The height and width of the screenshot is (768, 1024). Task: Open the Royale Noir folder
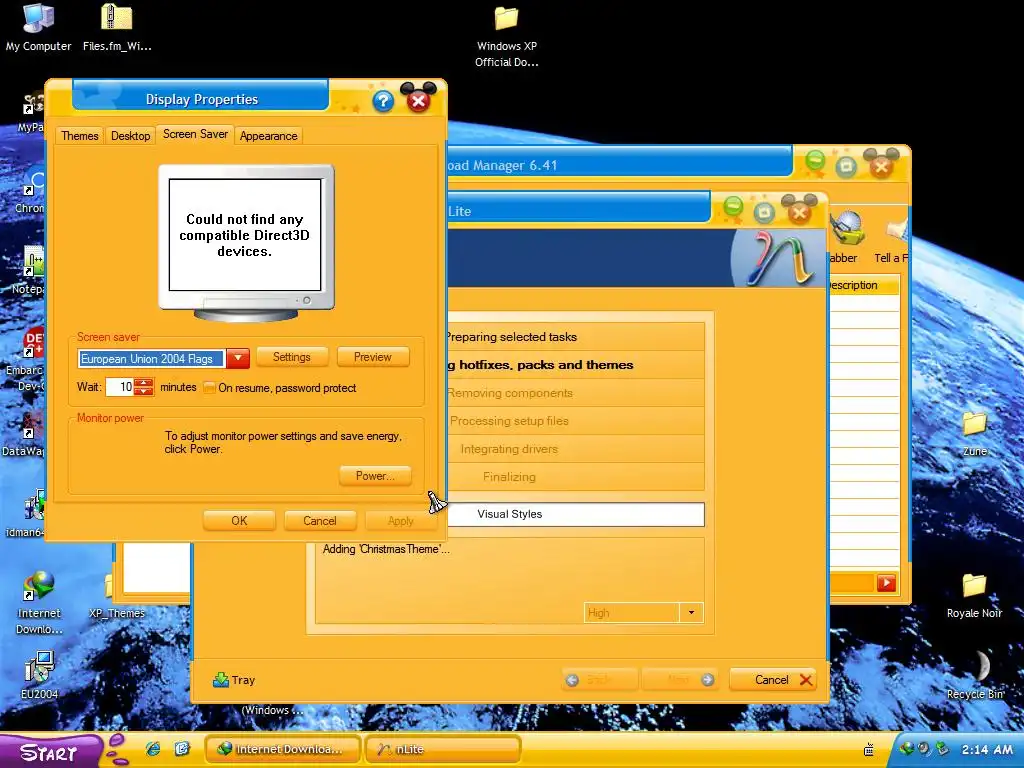[x=974, y=596]
